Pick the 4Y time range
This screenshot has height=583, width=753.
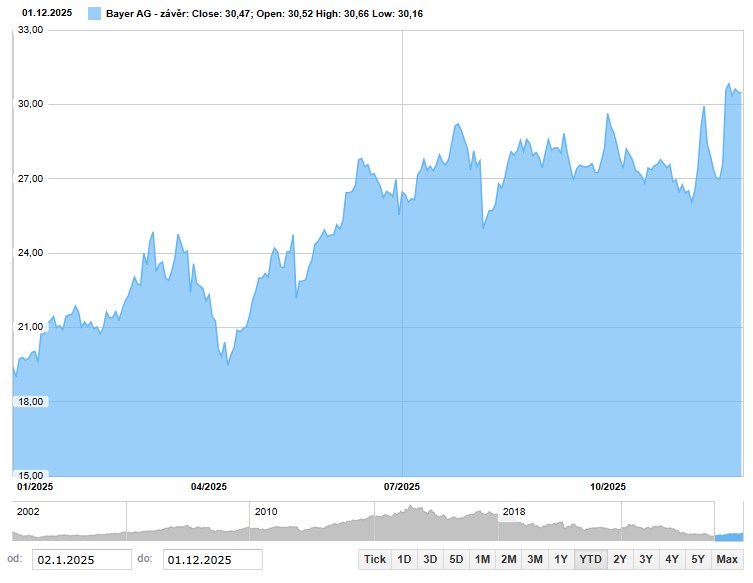[672, 559]
